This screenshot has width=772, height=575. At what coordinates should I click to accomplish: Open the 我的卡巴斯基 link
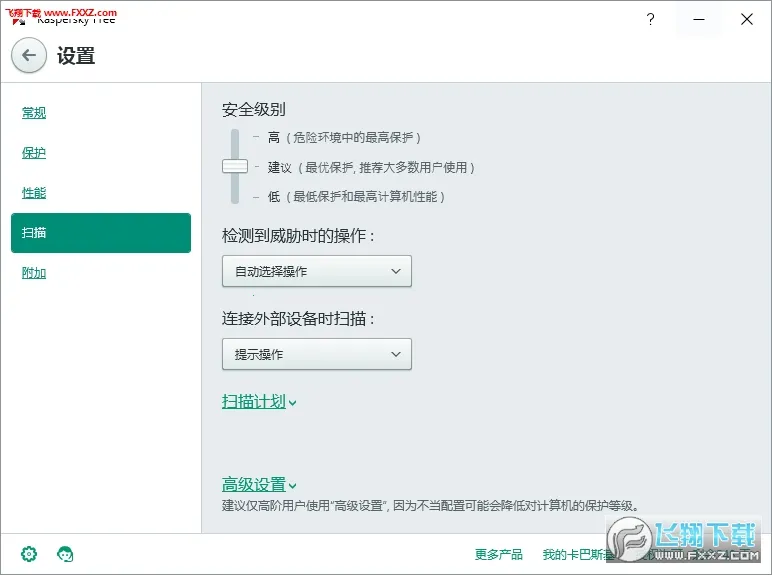pyautogui.click(x=580, y=555)
